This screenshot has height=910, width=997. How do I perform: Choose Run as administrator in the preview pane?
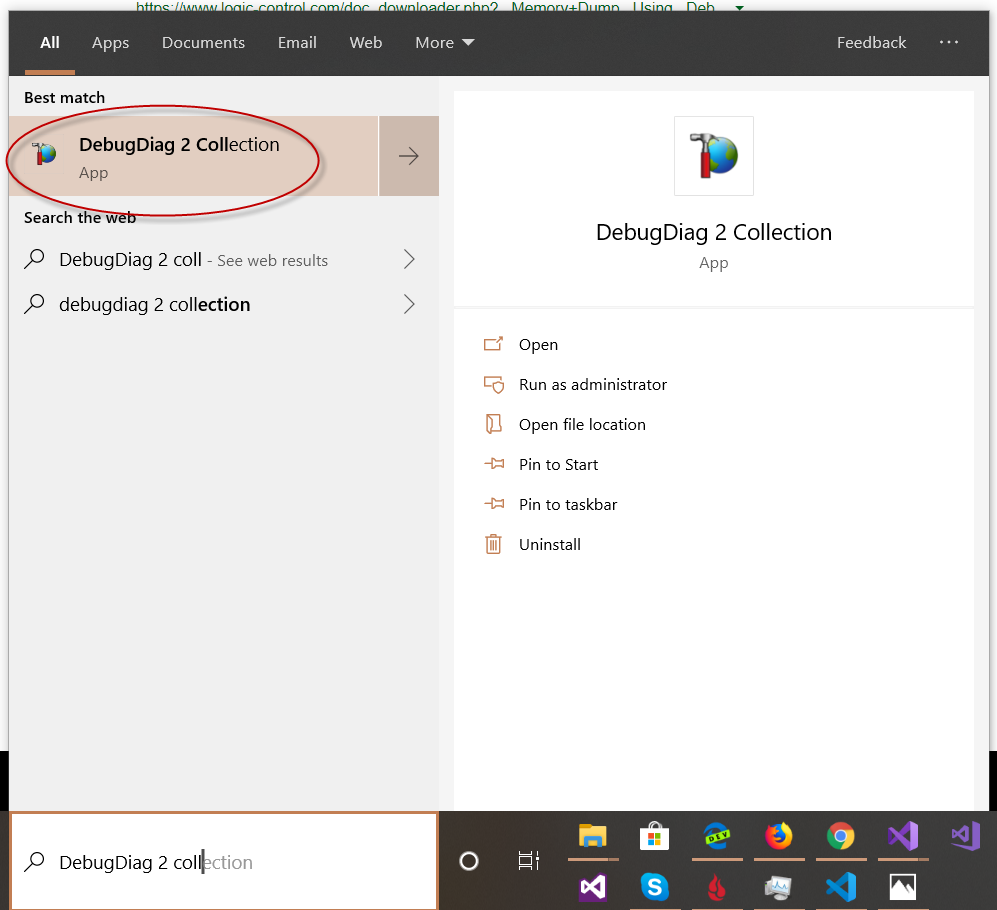(x=592, y=385)
